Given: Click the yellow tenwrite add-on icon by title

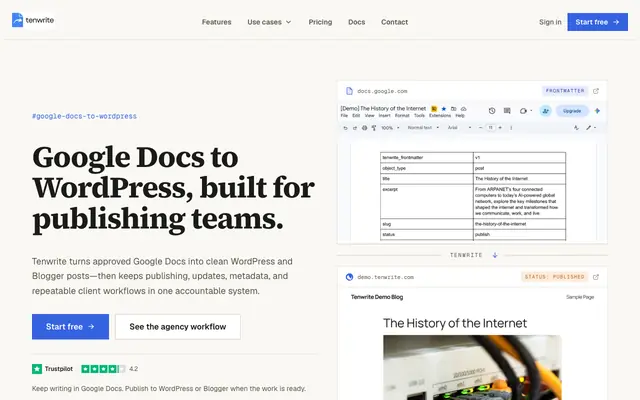Looking at the screenshot, I should (x=434, y=109).
